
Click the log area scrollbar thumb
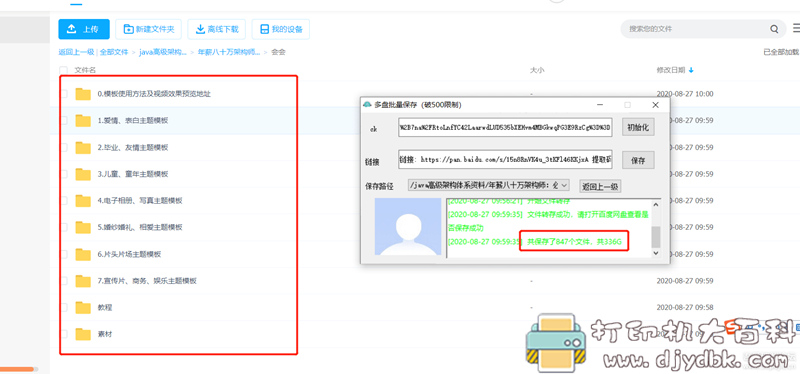pyautogui.click(x=656, y=237)
